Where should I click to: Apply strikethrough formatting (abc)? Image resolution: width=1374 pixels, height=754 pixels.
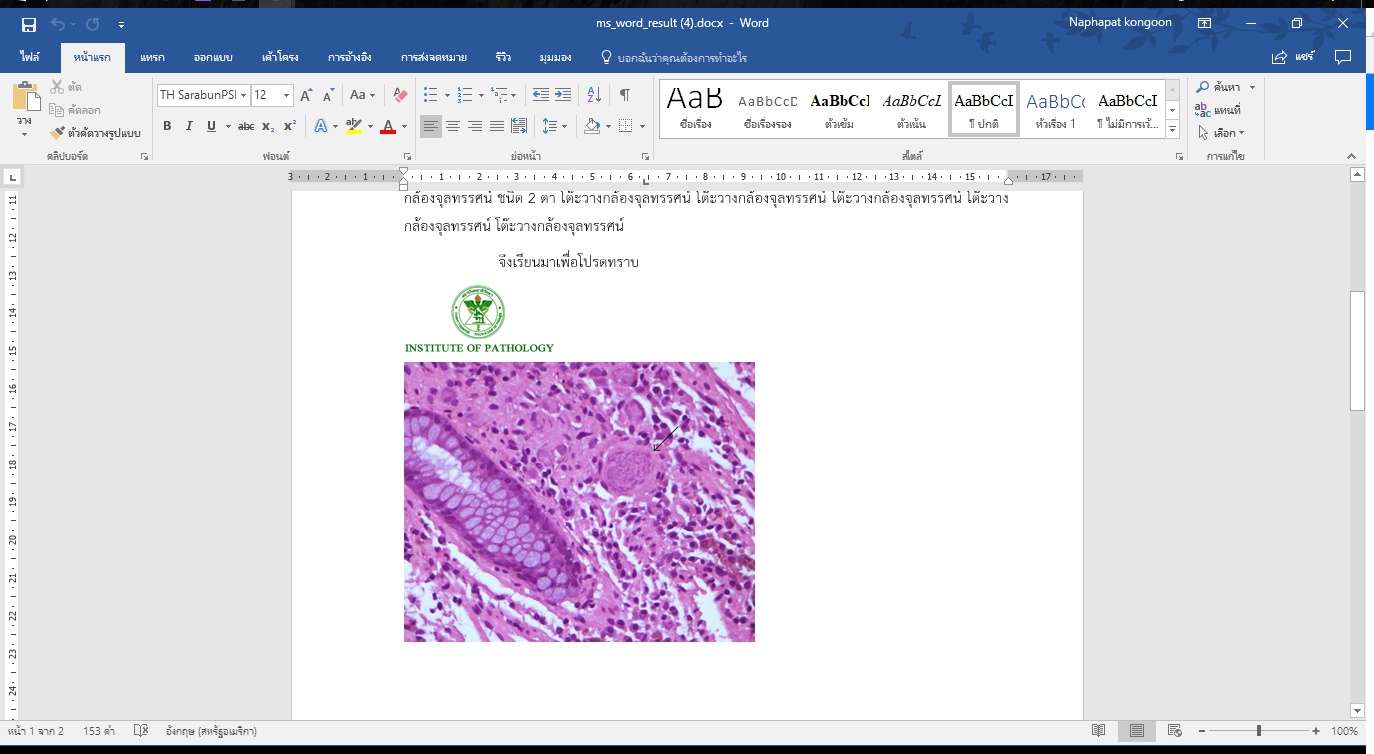246,126
